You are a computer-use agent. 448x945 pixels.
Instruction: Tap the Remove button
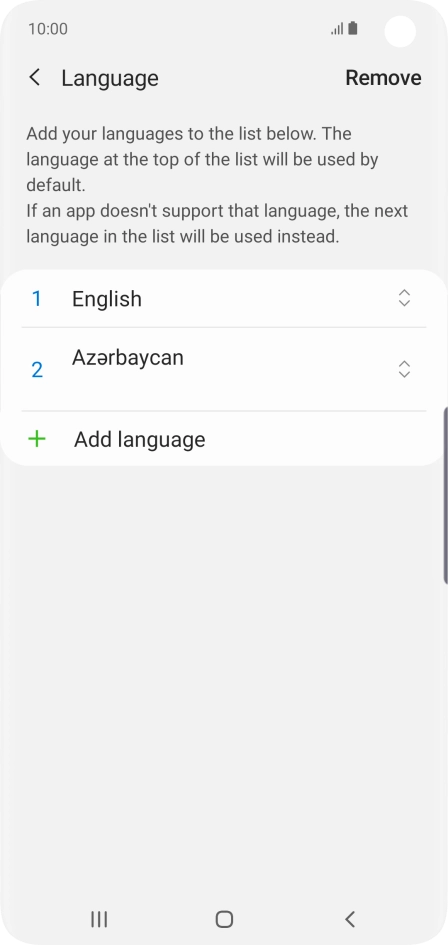[383, 78]
